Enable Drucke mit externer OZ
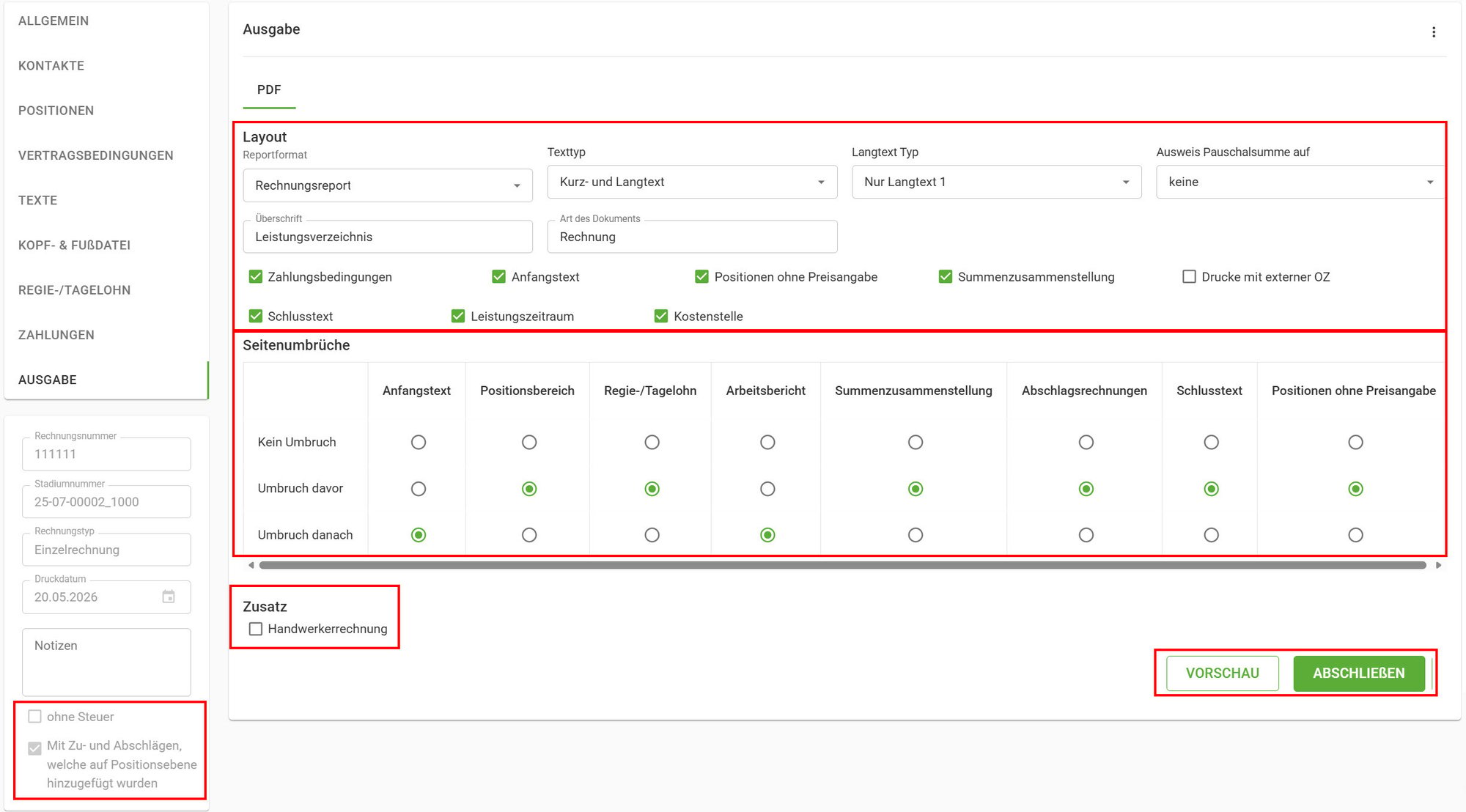The height and width of the screenshot is (812, 1466). [x=1189, y=276]
